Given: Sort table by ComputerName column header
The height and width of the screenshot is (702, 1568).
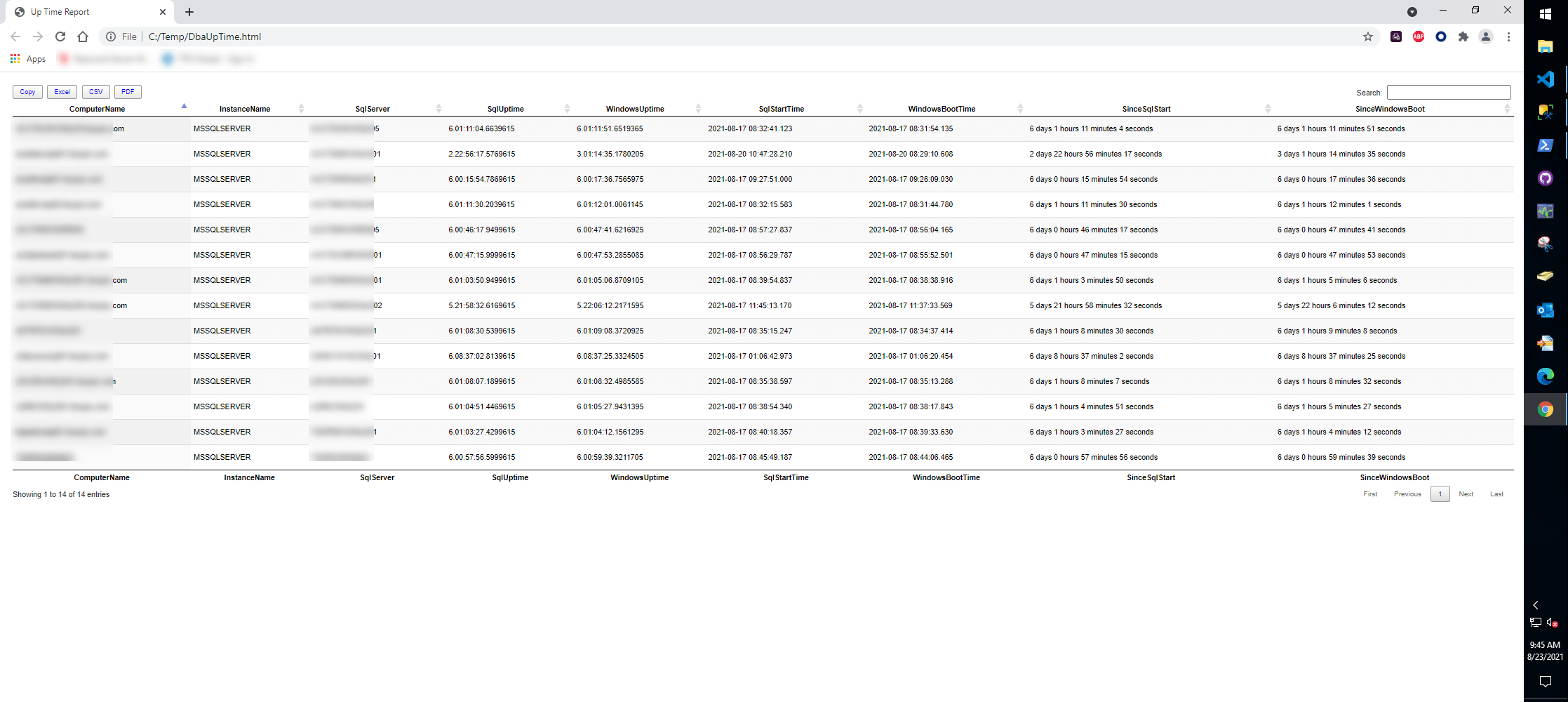Looking at the screenshot, I should [98, 109].
